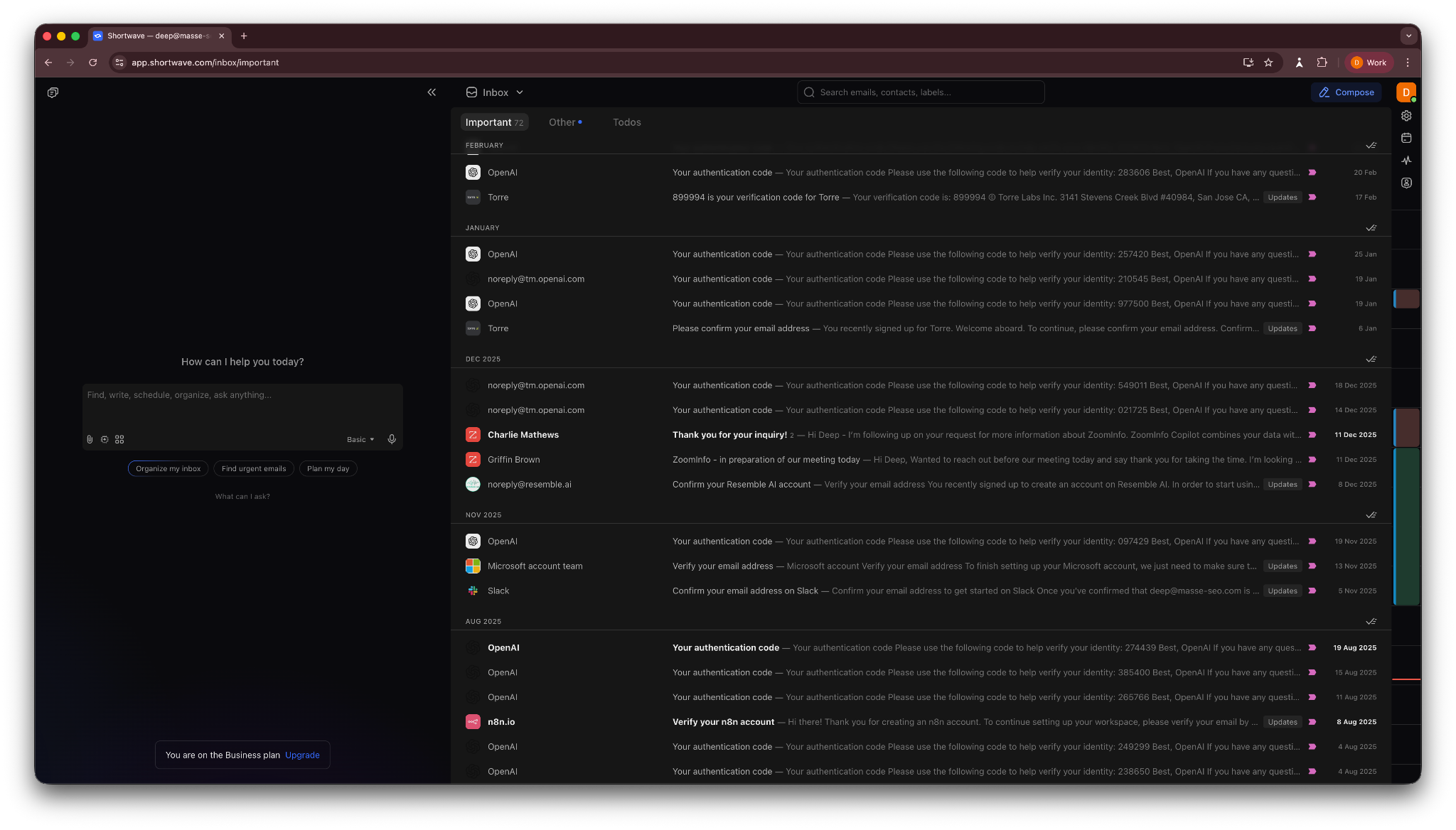
Task: Click the Microsoft account team logo avatar
Action: (473, 566)
